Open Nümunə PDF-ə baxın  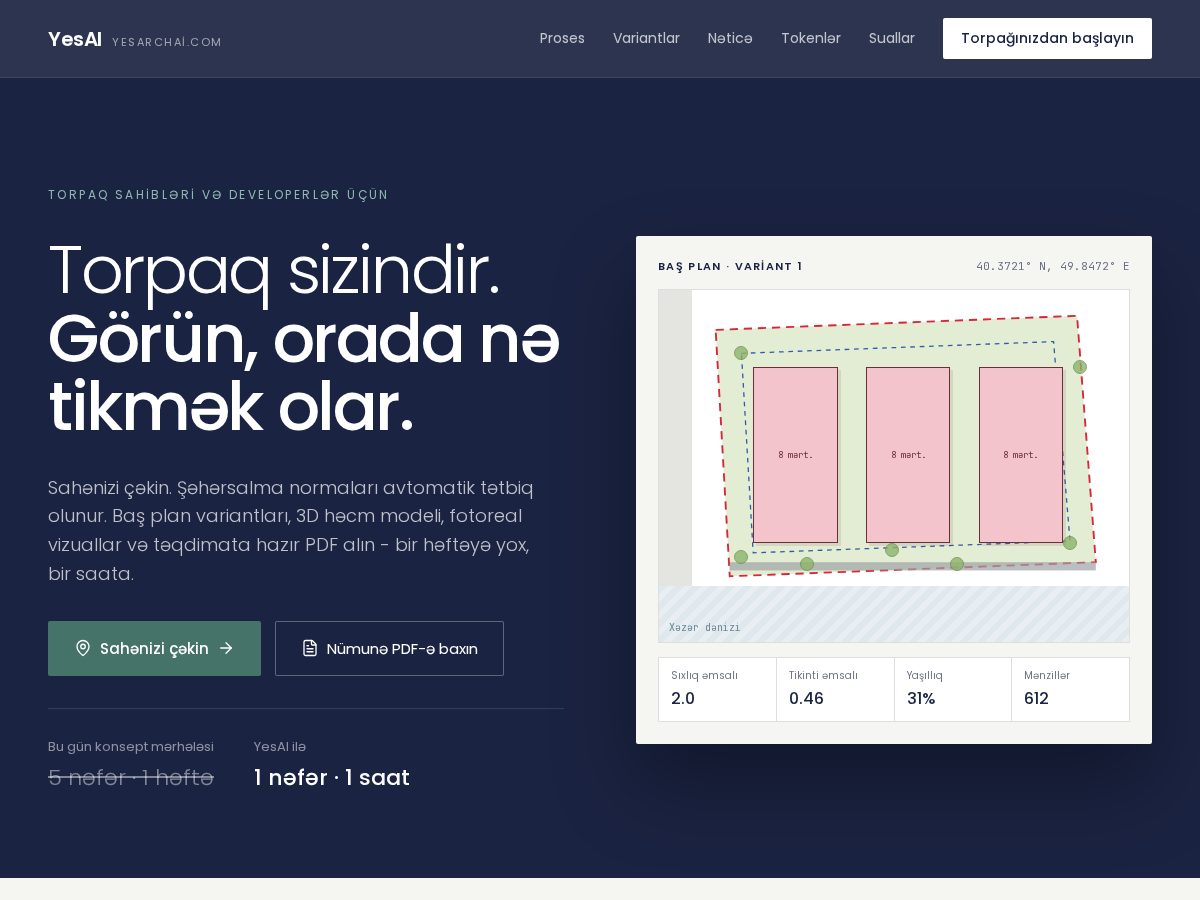tap(389, 648)
